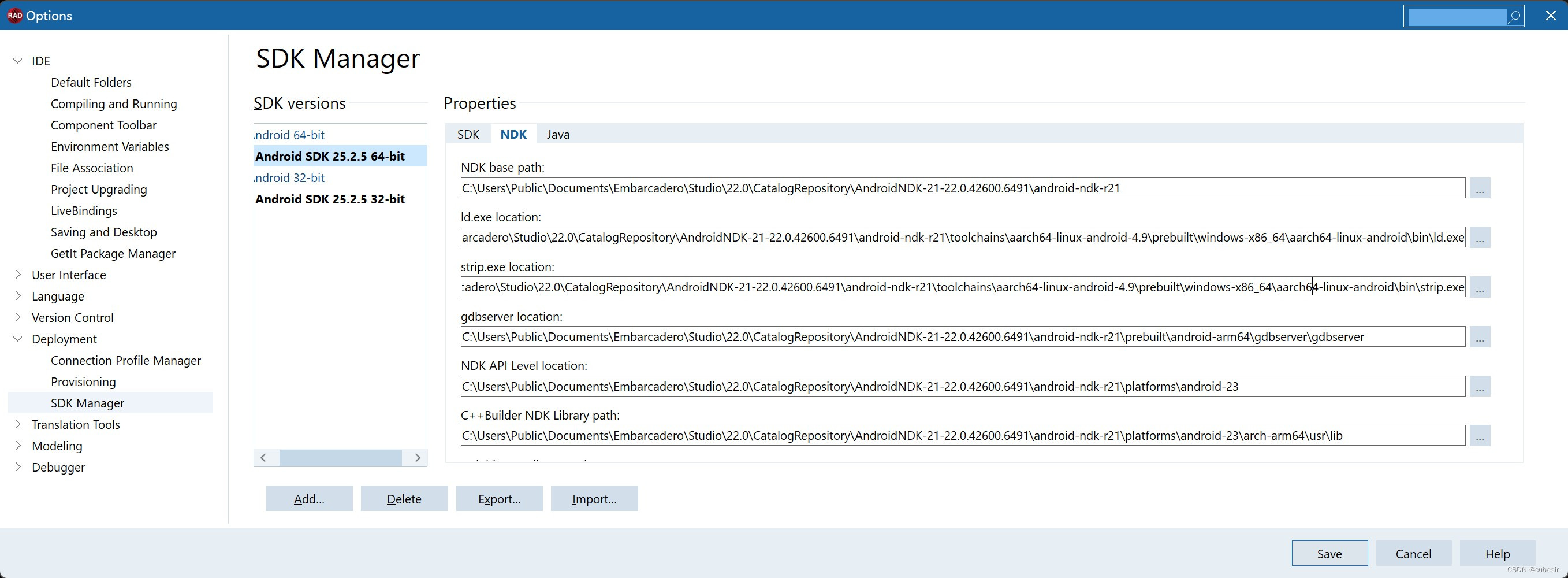This screenshot has width=1568, height=578.
Task: Expand the Language tree node
Action: [18, 296]
